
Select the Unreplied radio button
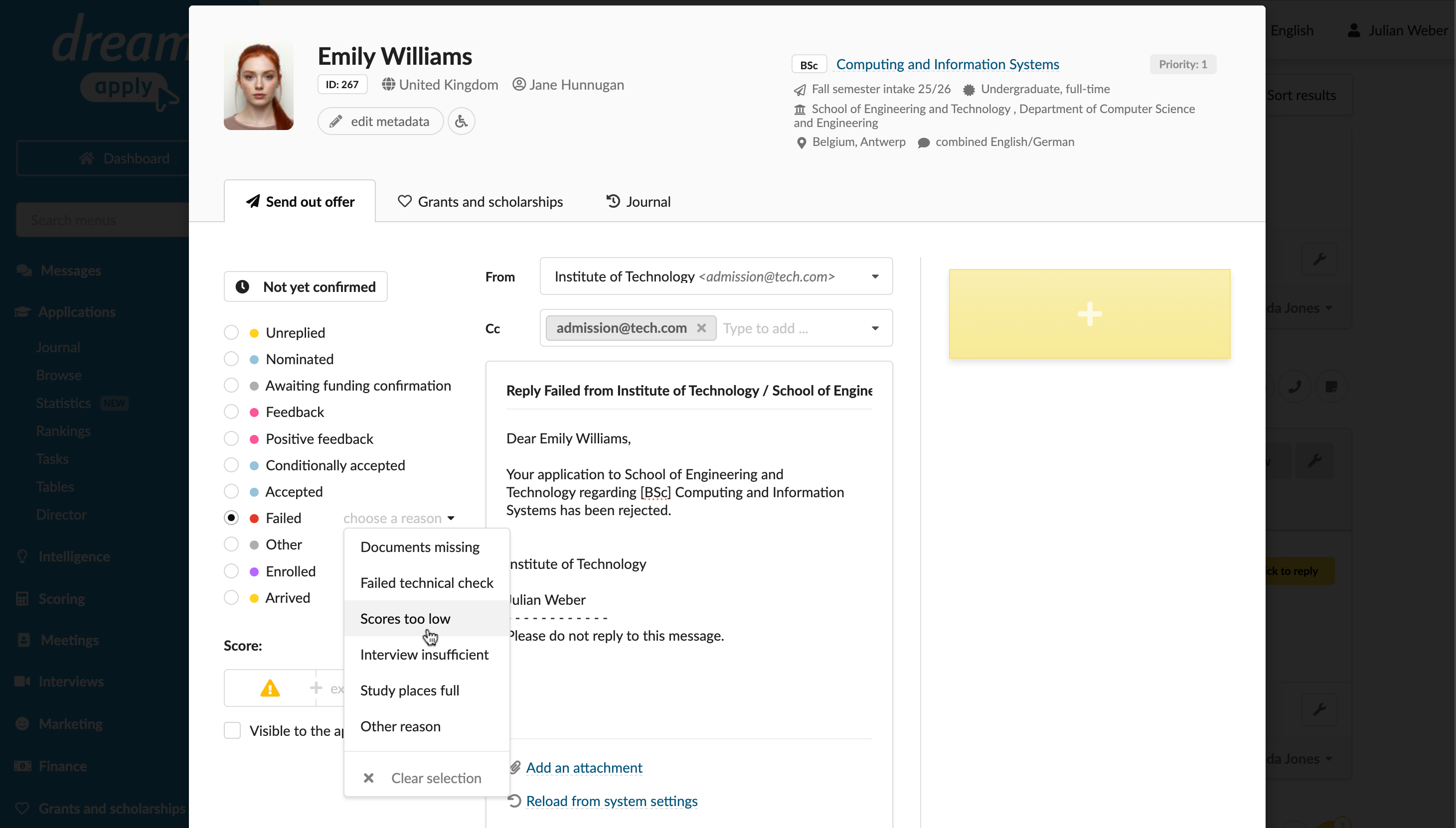(231, 332)
